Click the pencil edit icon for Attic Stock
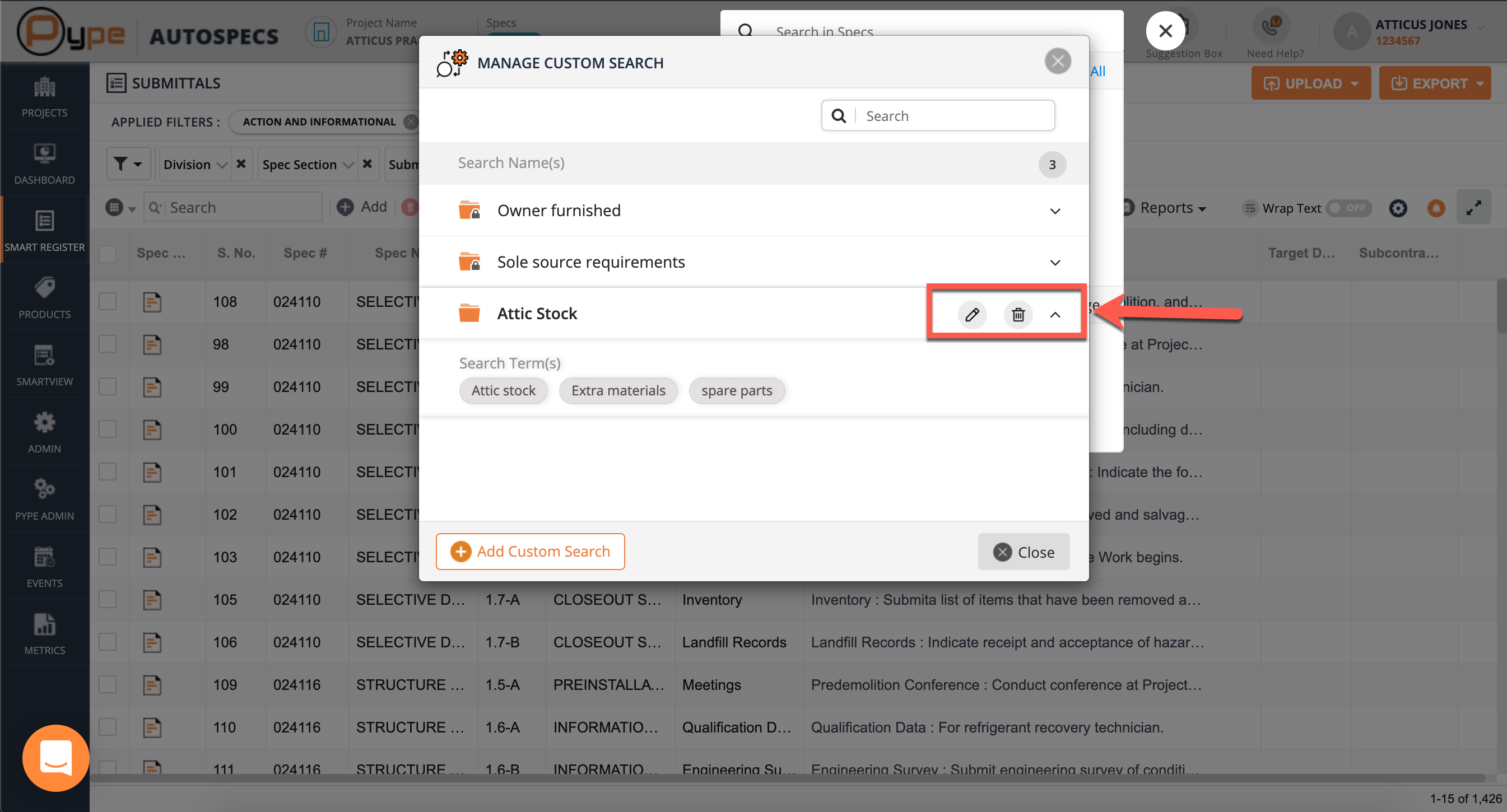Image resolution: width=1507 pixels, height=812 pixels. click(x=972, y=315)
